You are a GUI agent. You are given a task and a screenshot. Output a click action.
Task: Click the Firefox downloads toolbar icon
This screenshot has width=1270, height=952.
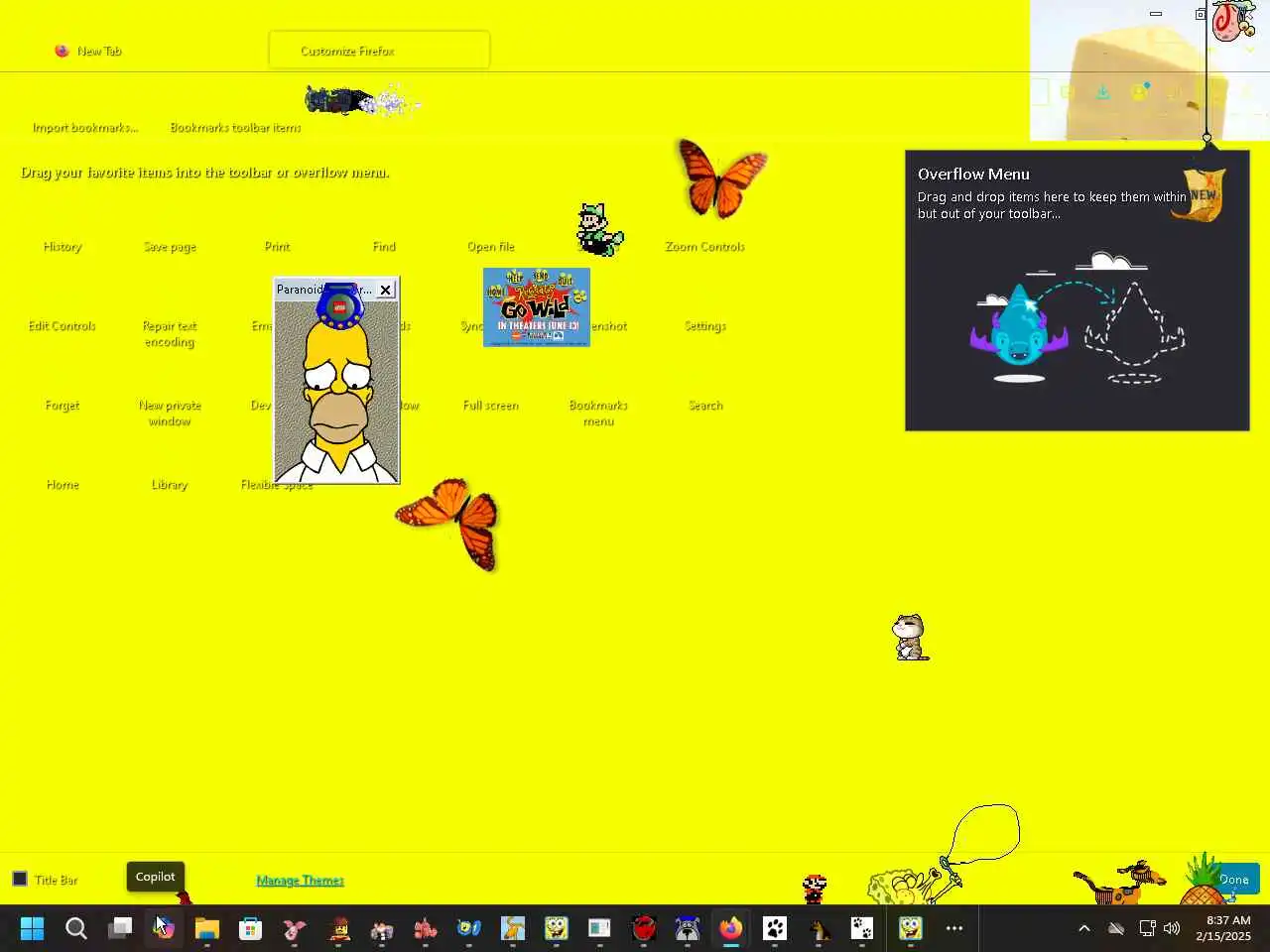(x=1103, y=92)
